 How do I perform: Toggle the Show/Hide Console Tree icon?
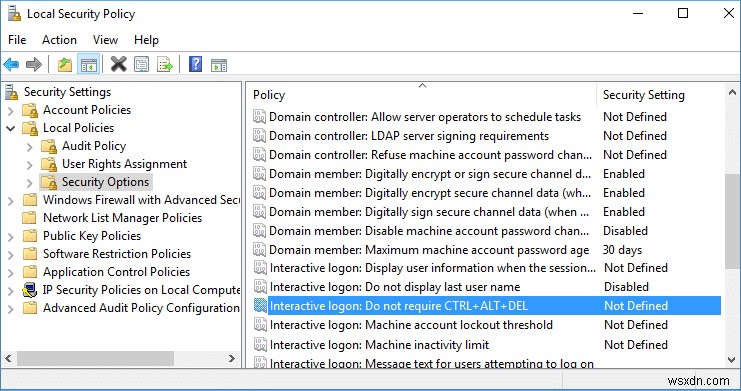tap(88, 64)
